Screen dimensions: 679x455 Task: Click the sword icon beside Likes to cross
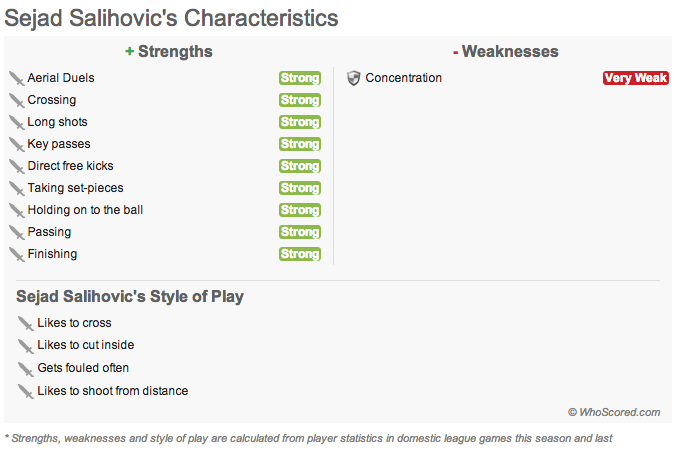[x=26, y=323]
